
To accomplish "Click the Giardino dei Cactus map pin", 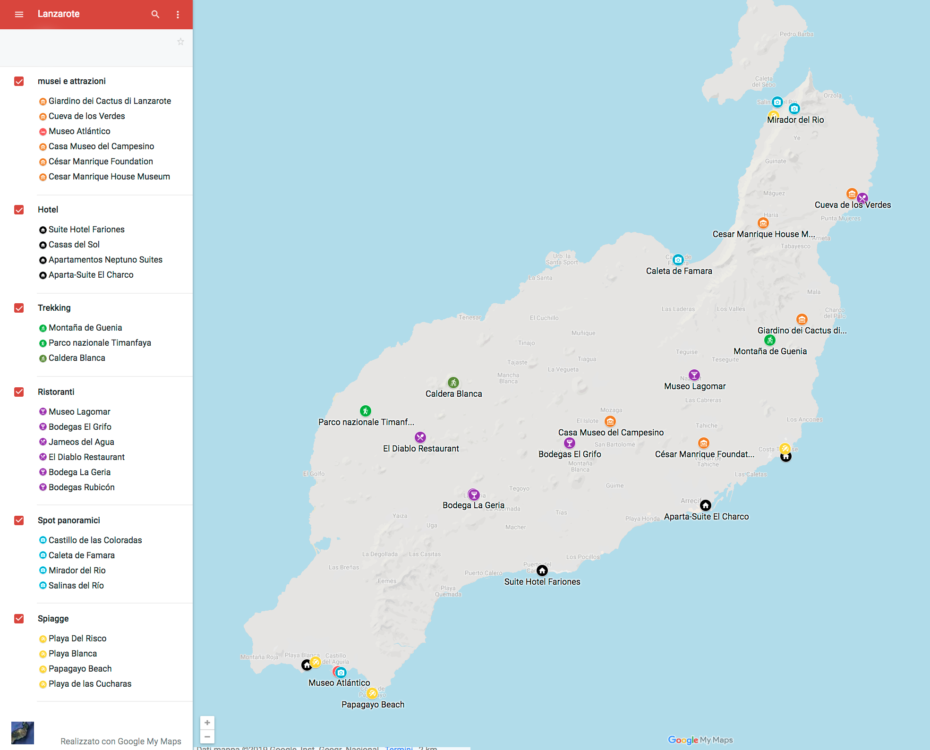I will [x=802, y=320].
